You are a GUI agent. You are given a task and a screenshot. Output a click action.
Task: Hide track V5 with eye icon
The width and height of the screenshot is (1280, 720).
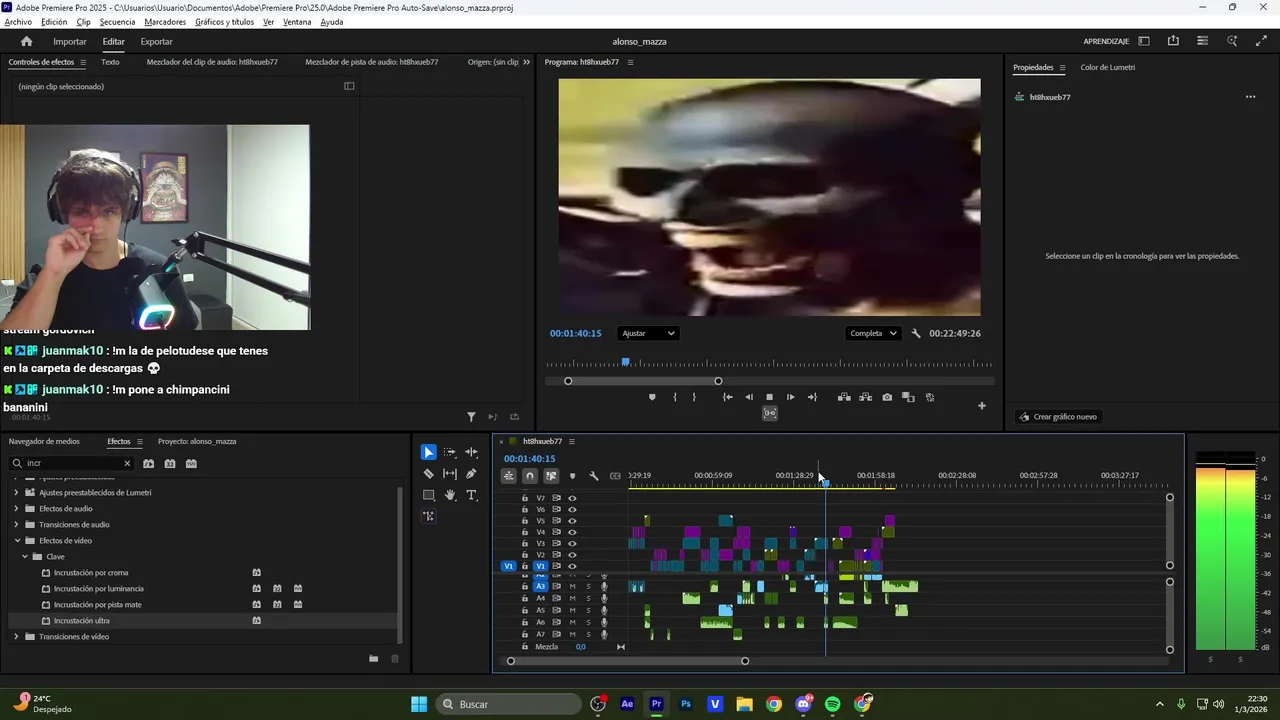[x=572, y=521]
